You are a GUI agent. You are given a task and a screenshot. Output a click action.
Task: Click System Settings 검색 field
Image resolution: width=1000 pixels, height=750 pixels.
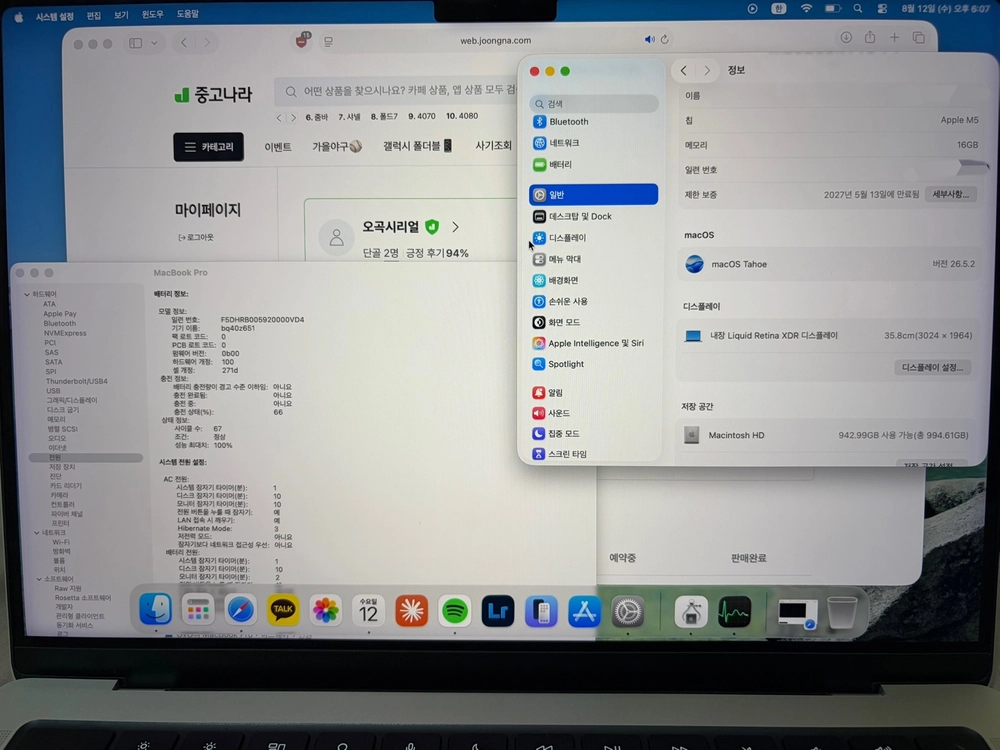click(x=593, y=103)
